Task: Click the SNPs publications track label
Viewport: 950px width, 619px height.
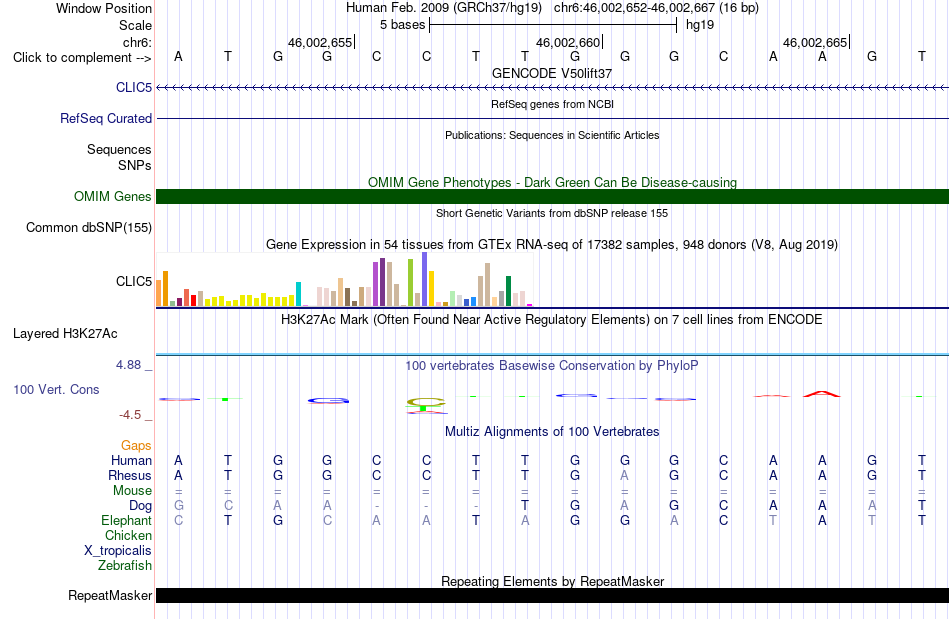Action: [135, 165]
